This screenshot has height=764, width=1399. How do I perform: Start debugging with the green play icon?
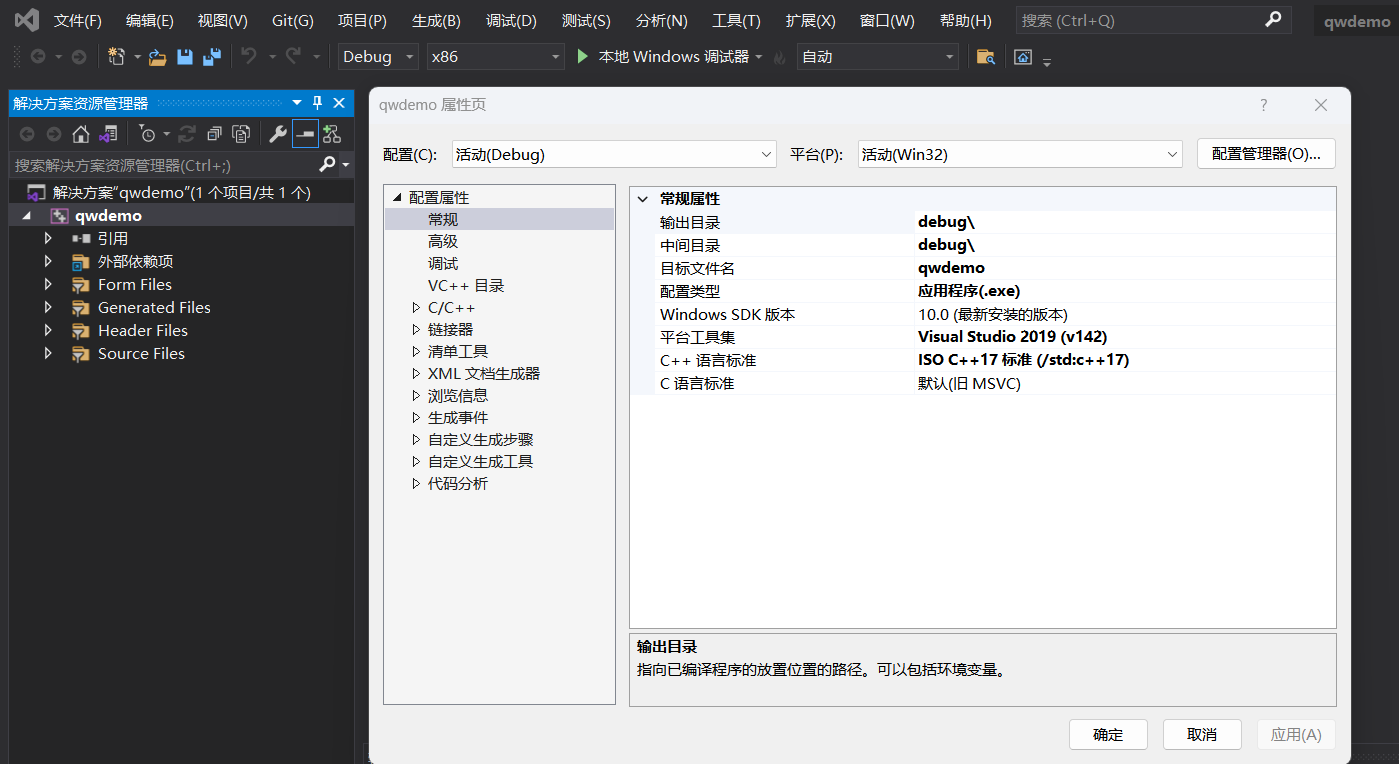(583, 57)
